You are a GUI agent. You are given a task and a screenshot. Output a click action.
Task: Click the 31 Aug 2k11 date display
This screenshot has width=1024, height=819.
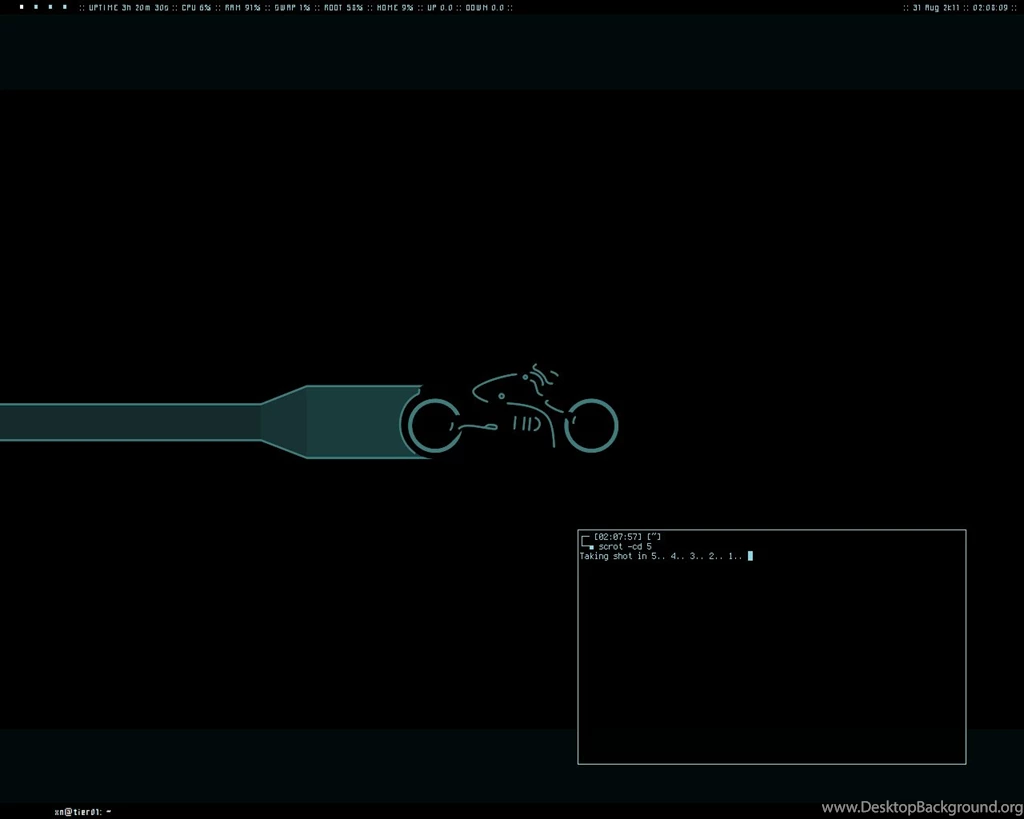point(936,7)
